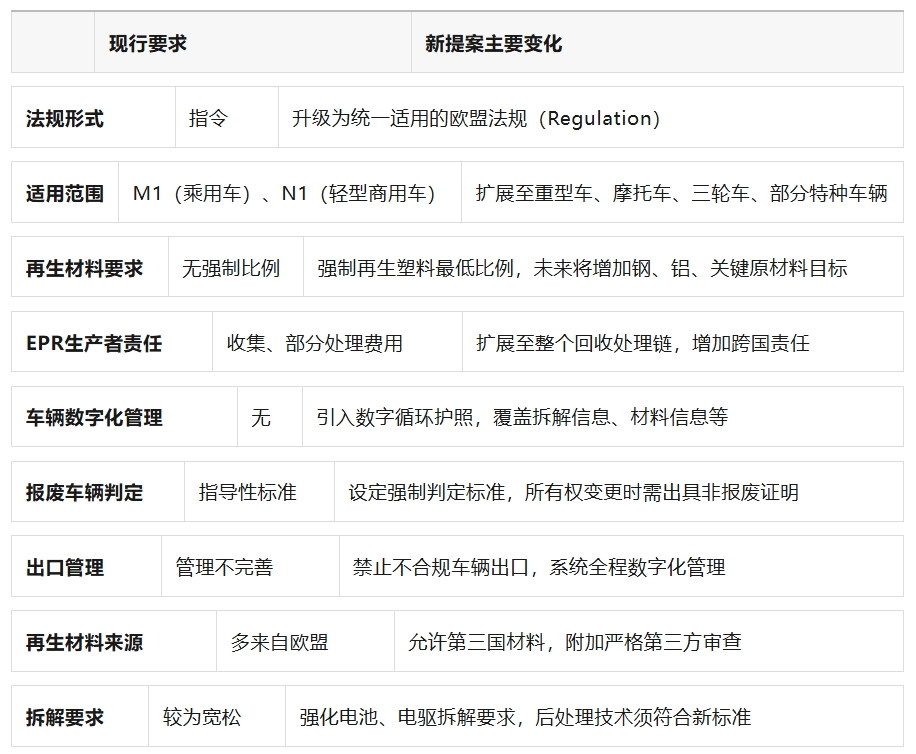Click the M1（乘用车）、N1 cell
This screenshot has height=754, width=916.
(x=285, y=194)
